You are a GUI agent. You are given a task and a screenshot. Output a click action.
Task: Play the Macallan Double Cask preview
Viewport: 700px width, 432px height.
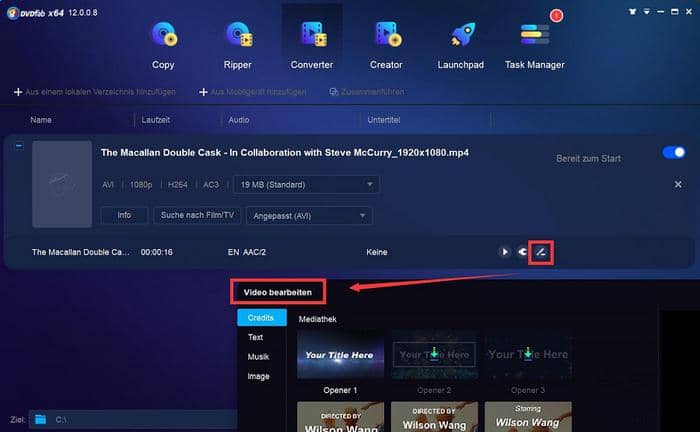504,252
